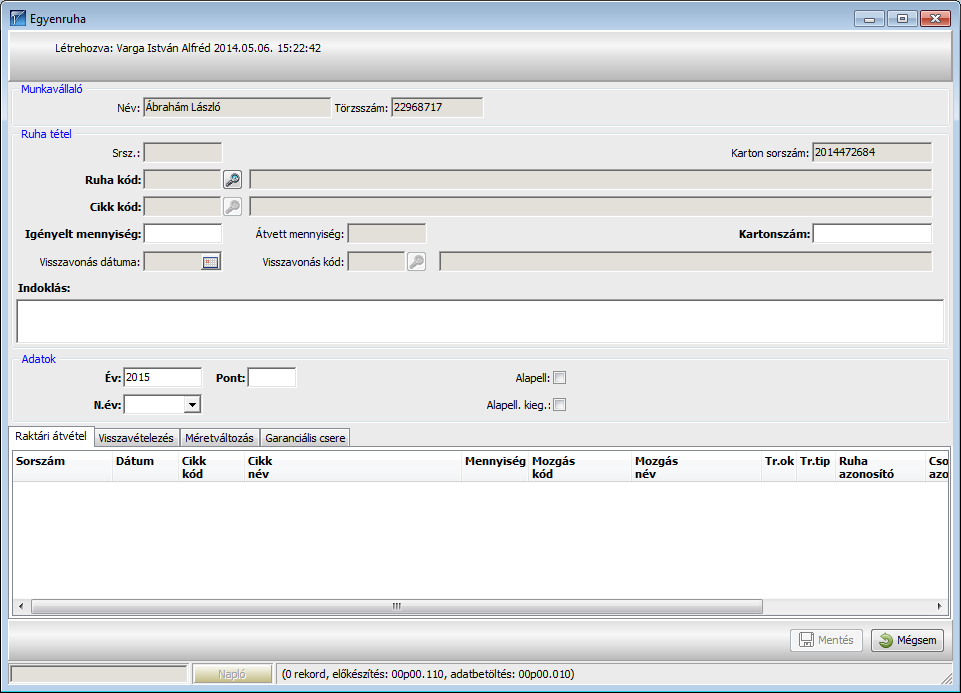Click the Srsz. field
961x693 pixels.
click(x=183, y=152)
